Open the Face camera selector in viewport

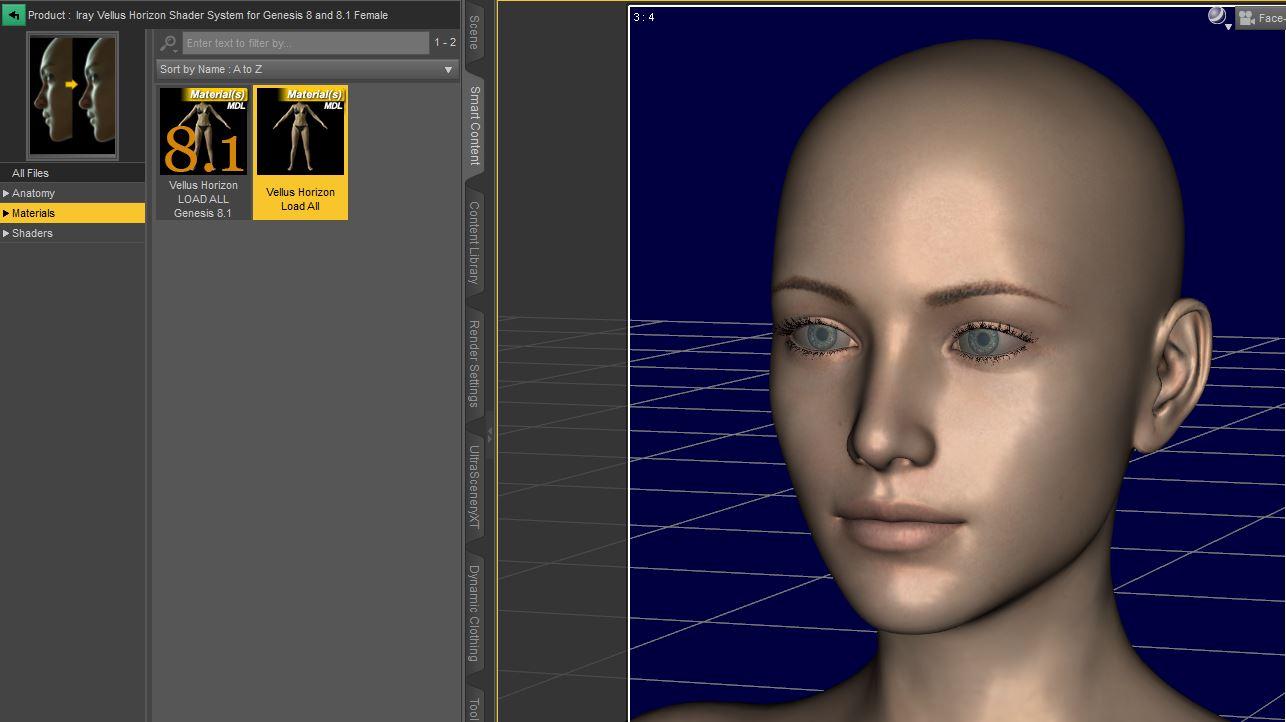click(1260, 18)
